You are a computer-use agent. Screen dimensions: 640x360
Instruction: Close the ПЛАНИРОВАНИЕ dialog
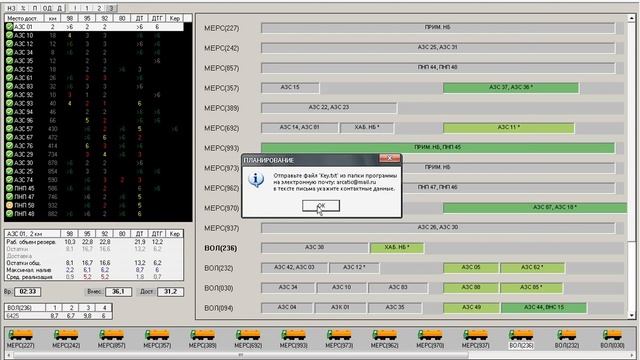click(389, 158)
